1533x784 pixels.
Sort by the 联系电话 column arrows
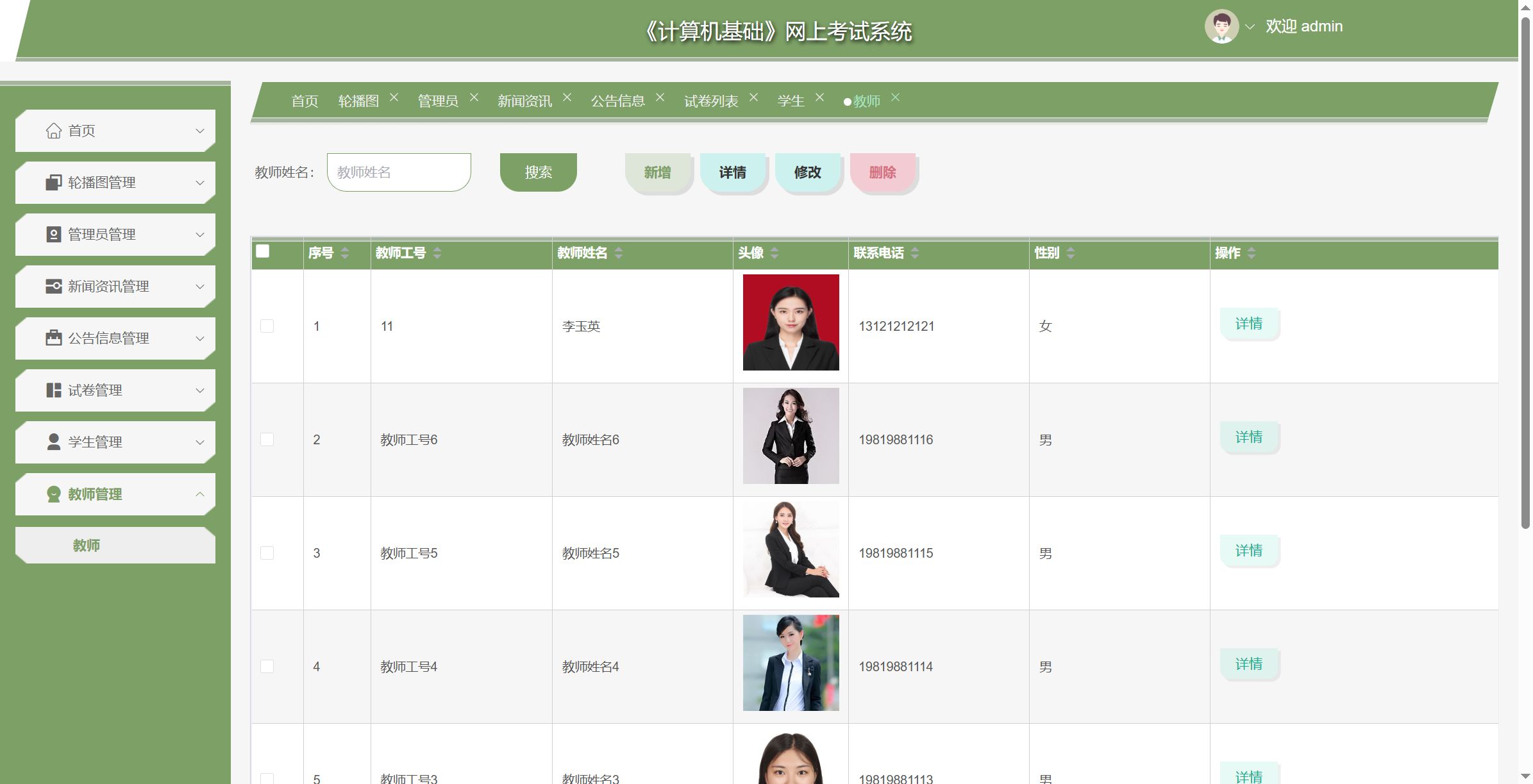pos(915,253)
